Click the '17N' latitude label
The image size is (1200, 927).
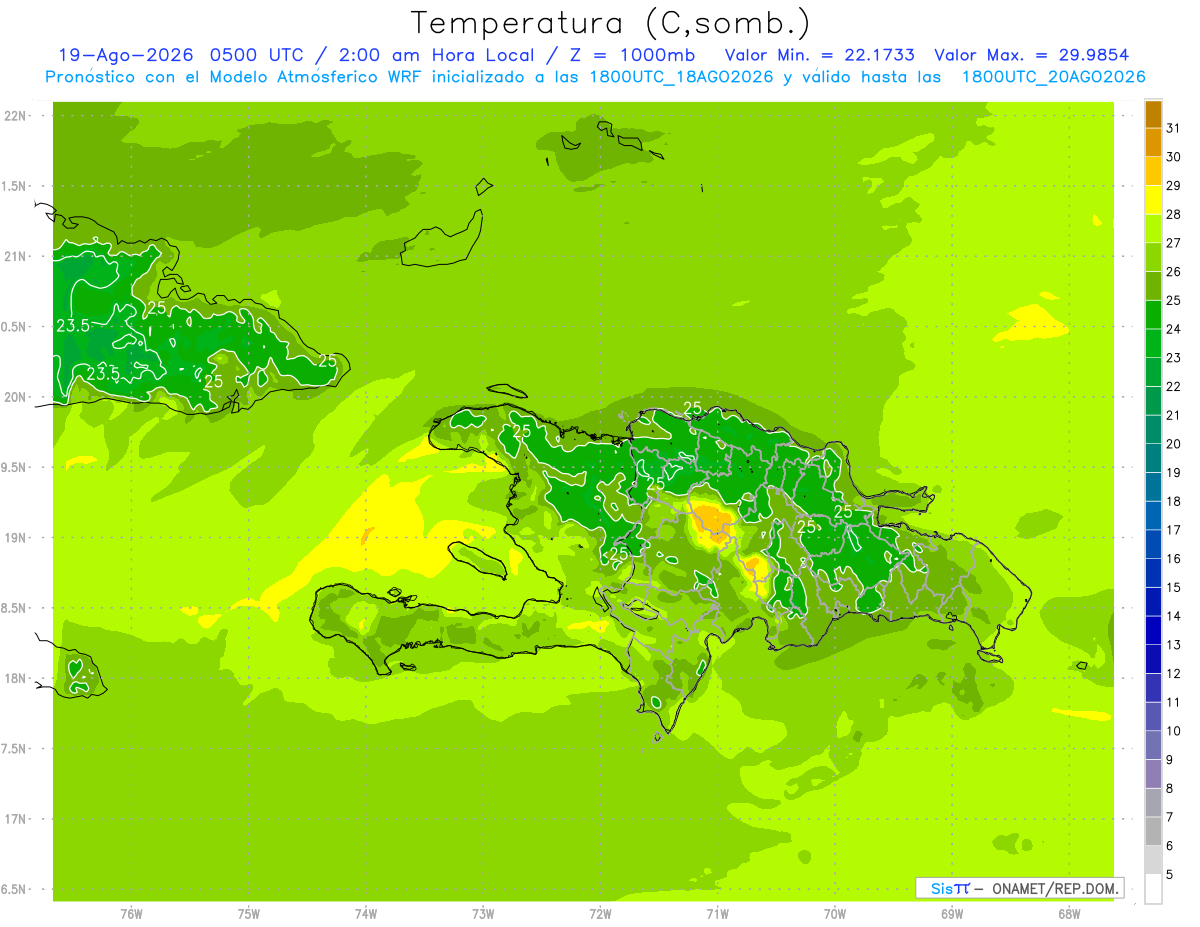(15, 819)
